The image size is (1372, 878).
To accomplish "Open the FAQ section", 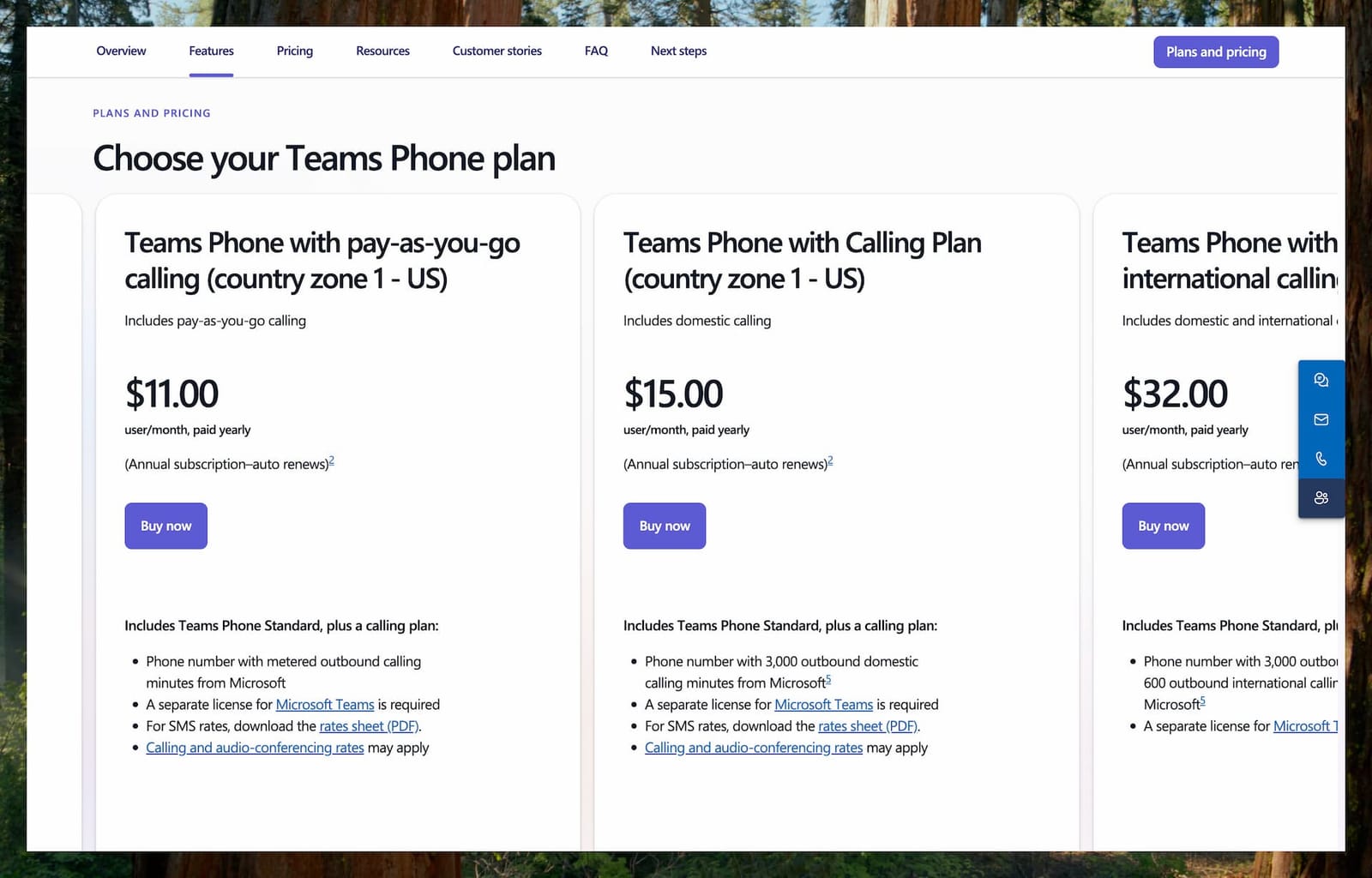I will [595, 51].
